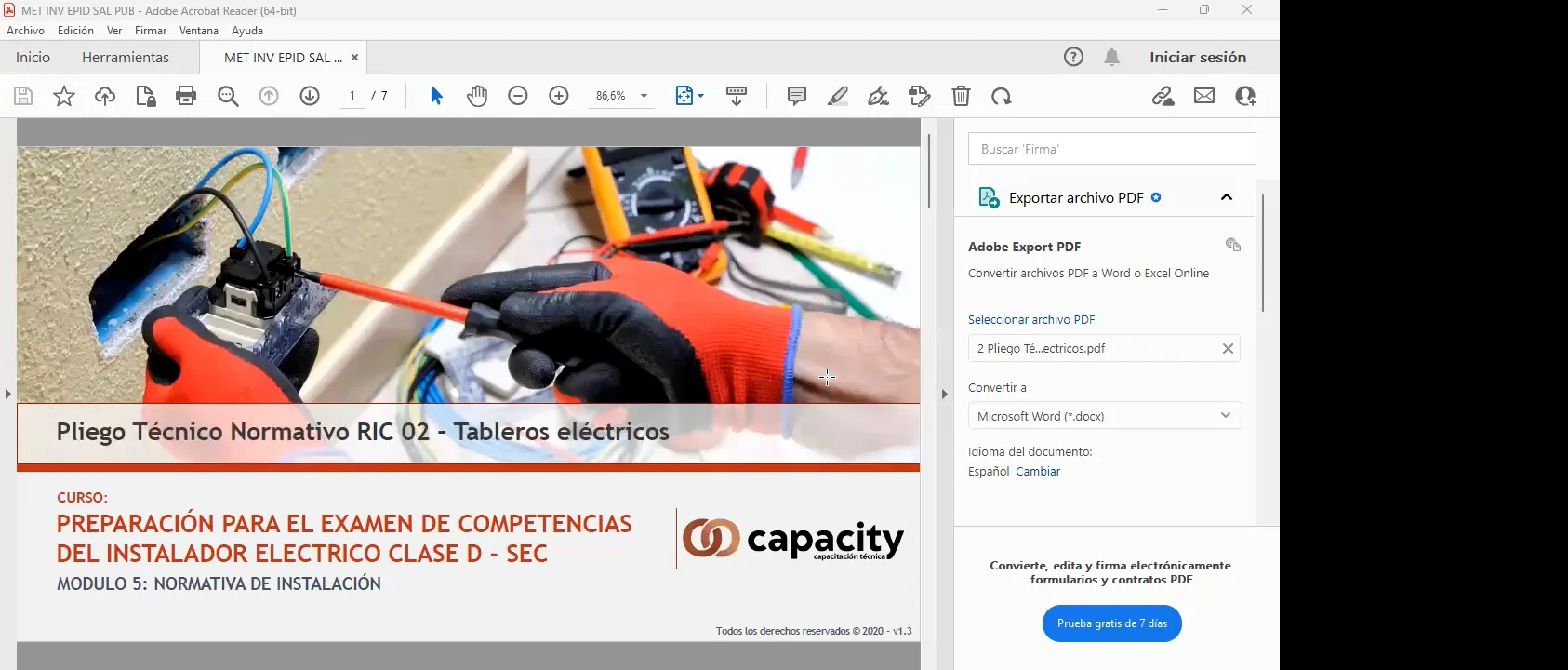Send file by email icon
1568x670 pixels.
(x=1204, y=96)
